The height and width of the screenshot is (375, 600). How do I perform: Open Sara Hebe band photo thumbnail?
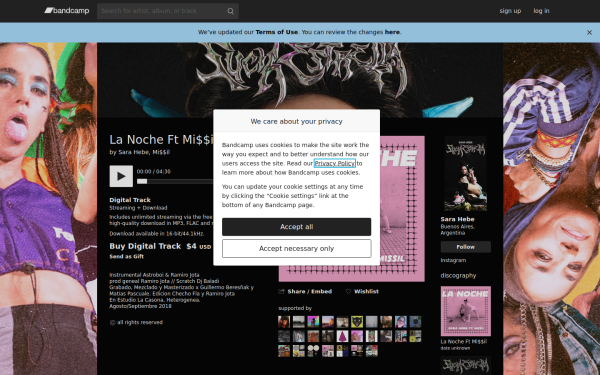[465, 174]
